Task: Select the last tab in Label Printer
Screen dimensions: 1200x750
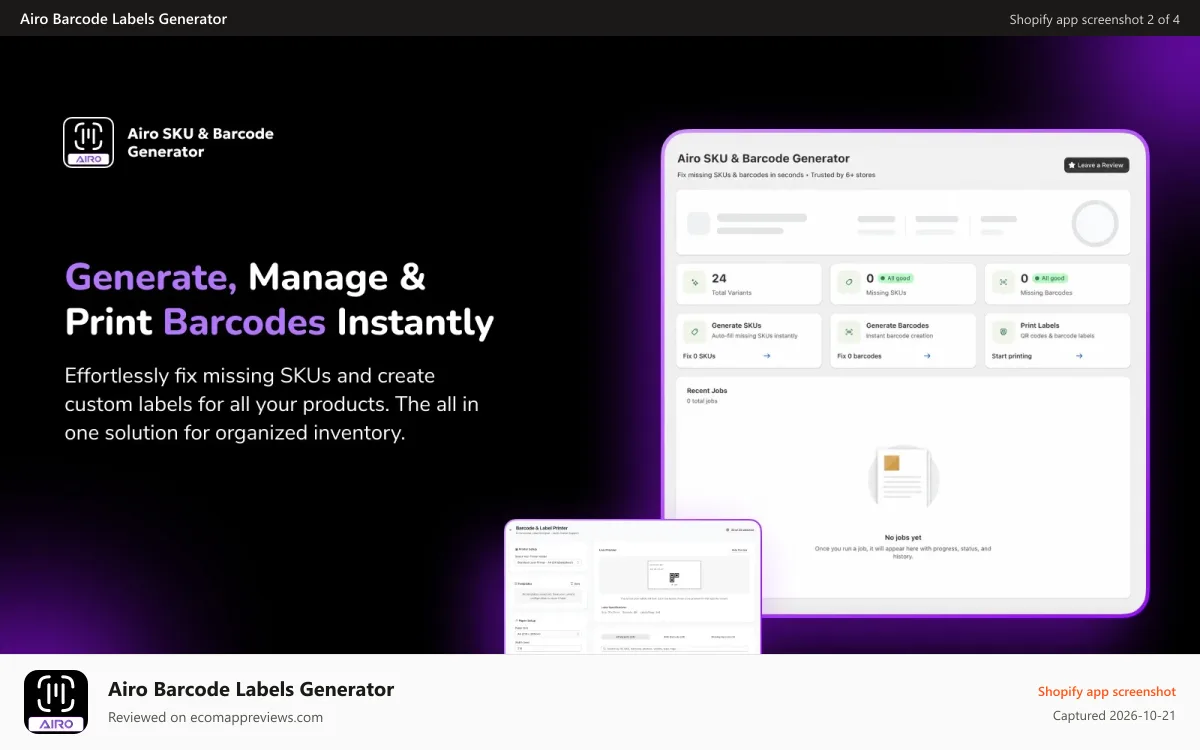Action: (723, 637)
